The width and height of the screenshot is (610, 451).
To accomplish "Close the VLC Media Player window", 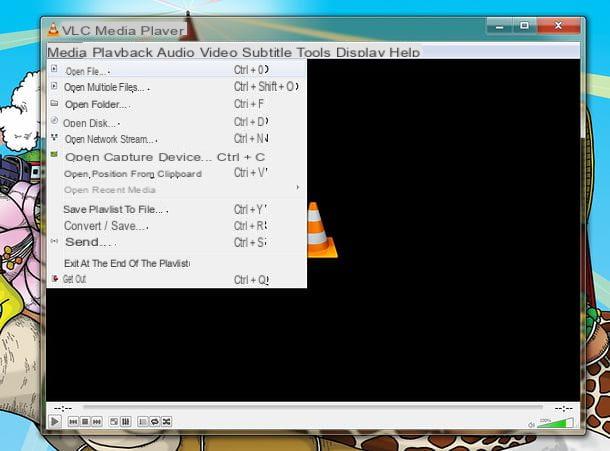I will (x=559, y=26).
